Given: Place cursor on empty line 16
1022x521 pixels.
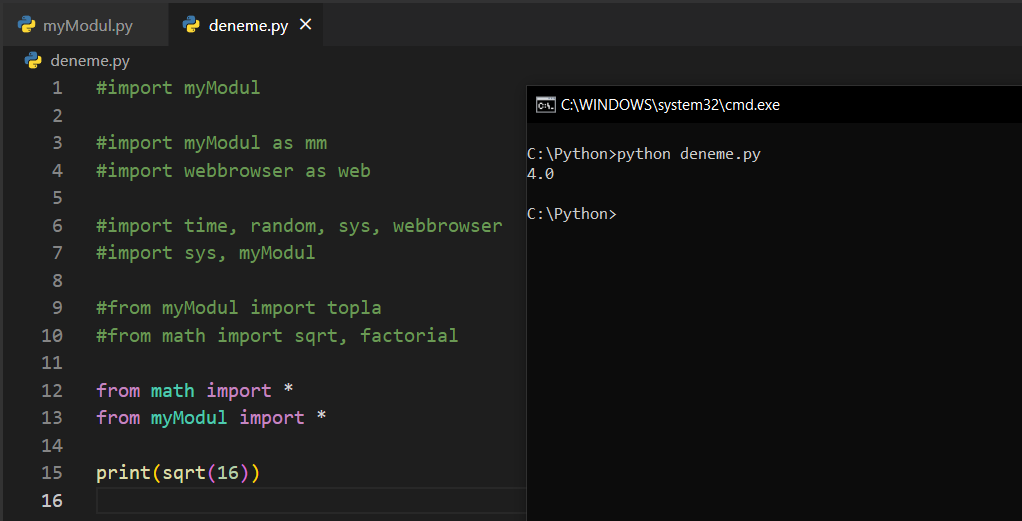Looking at the screenshot, I should [300, 500].
